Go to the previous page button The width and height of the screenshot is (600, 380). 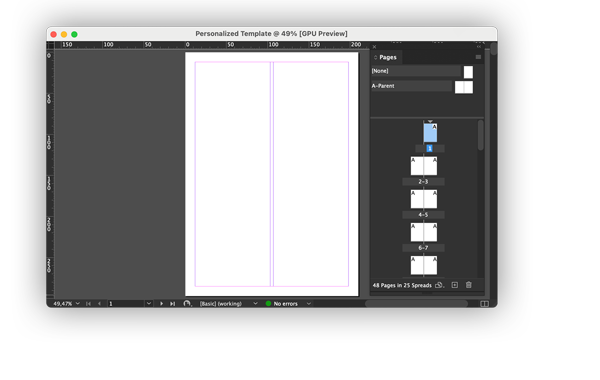[x=99, y=303]
